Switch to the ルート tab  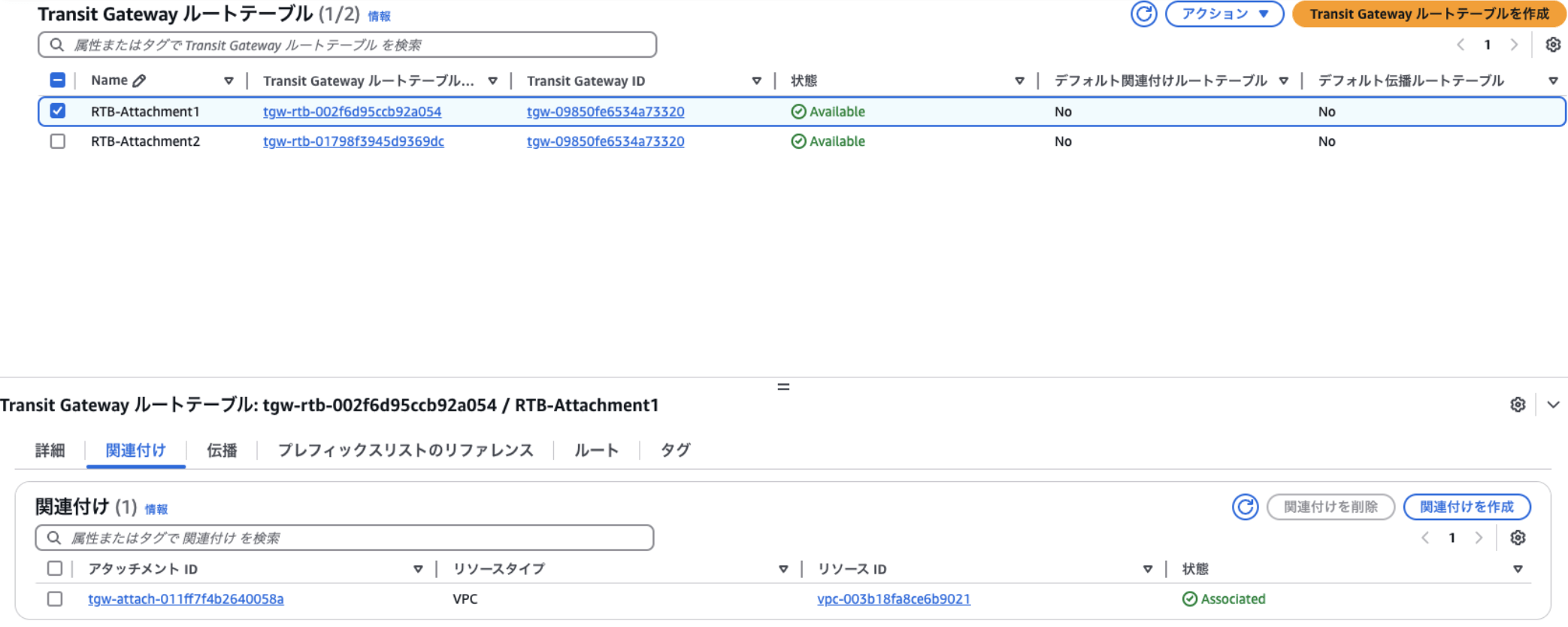(x=596, y=450)
